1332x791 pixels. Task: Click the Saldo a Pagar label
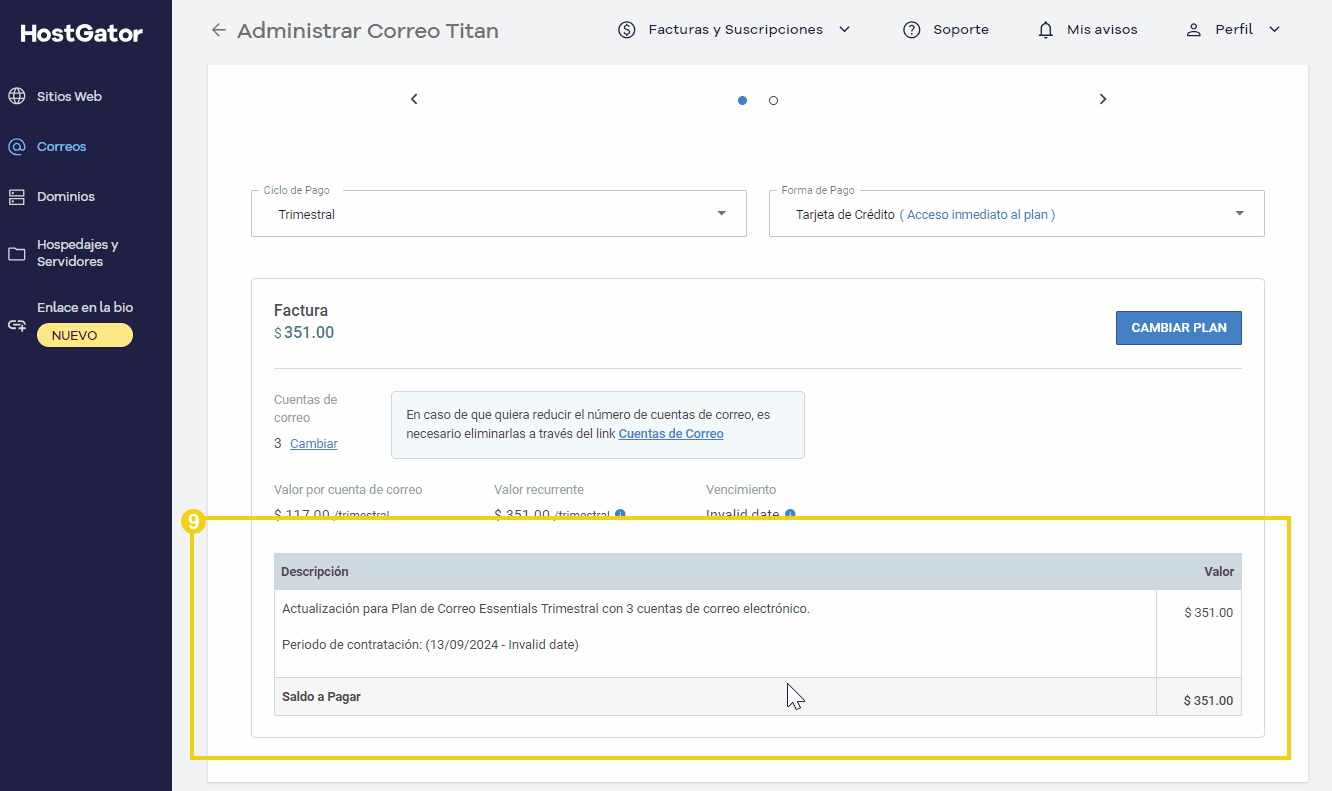tap(321, 696)
